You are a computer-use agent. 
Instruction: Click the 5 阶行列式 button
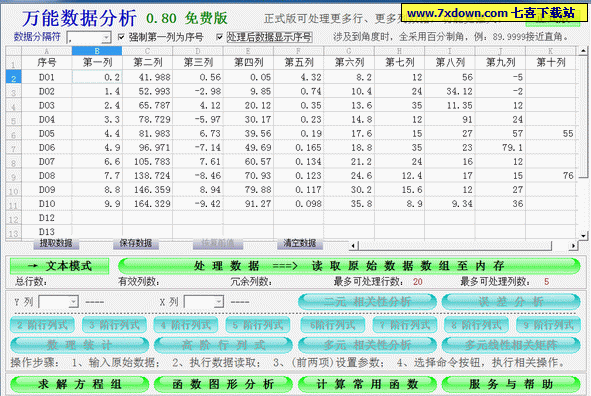258,325
